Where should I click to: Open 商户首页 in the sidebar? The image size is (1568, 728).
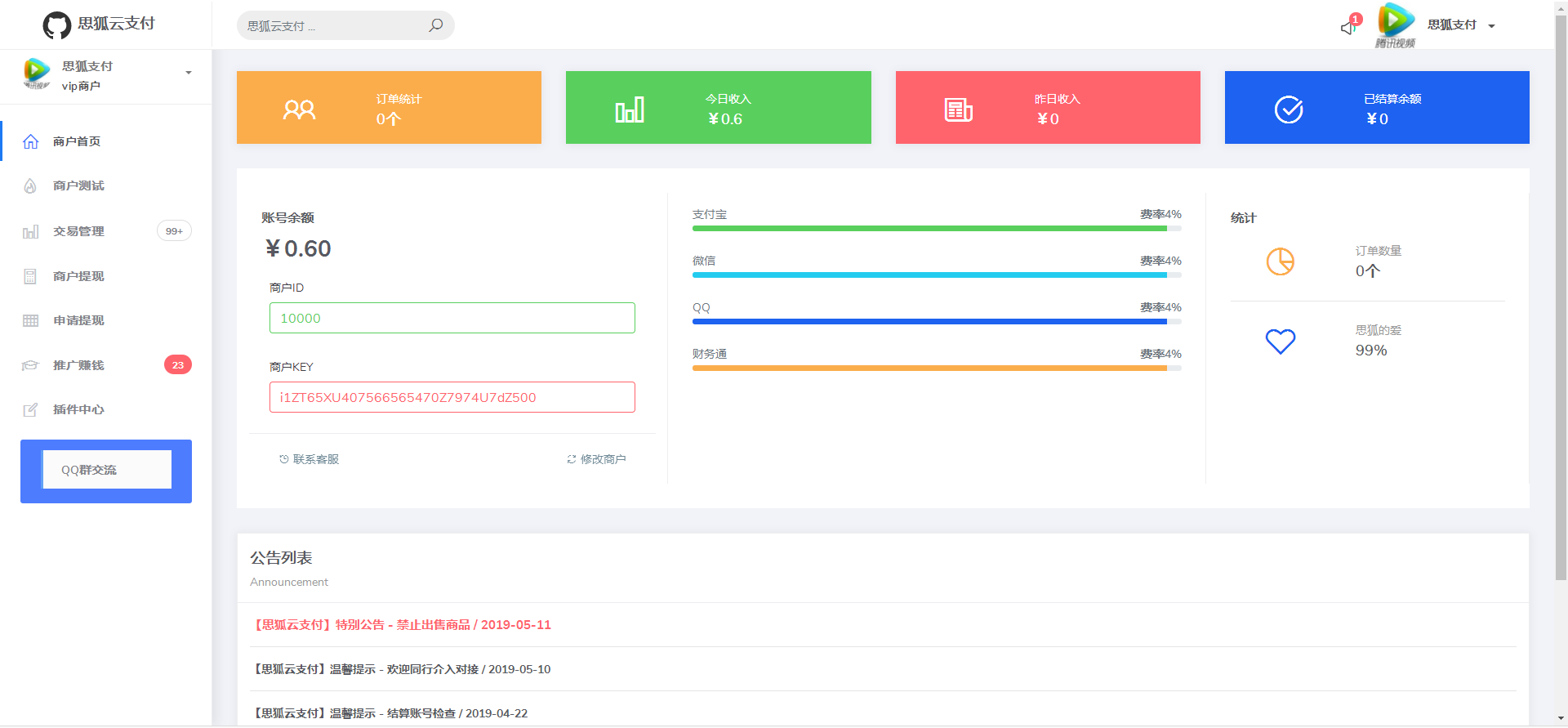point(77,141)
